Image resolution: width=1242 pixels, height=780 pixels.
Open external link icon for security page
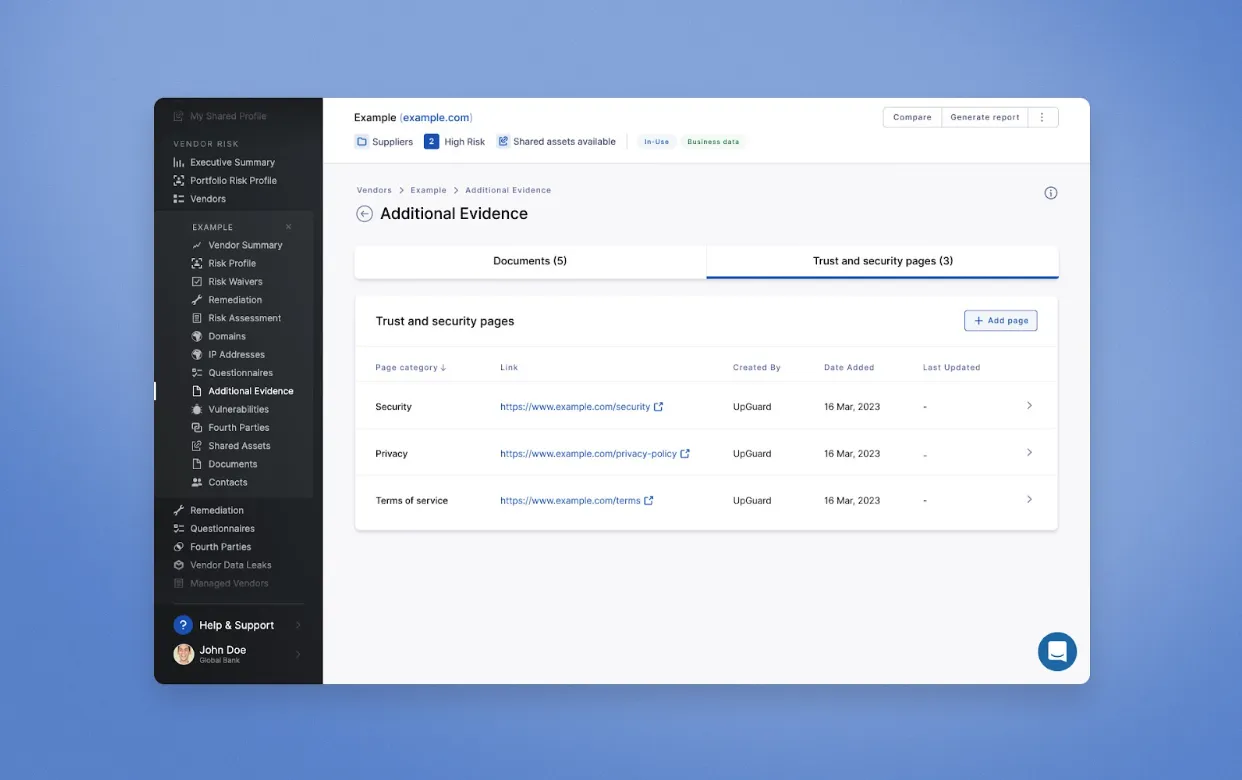659,407
